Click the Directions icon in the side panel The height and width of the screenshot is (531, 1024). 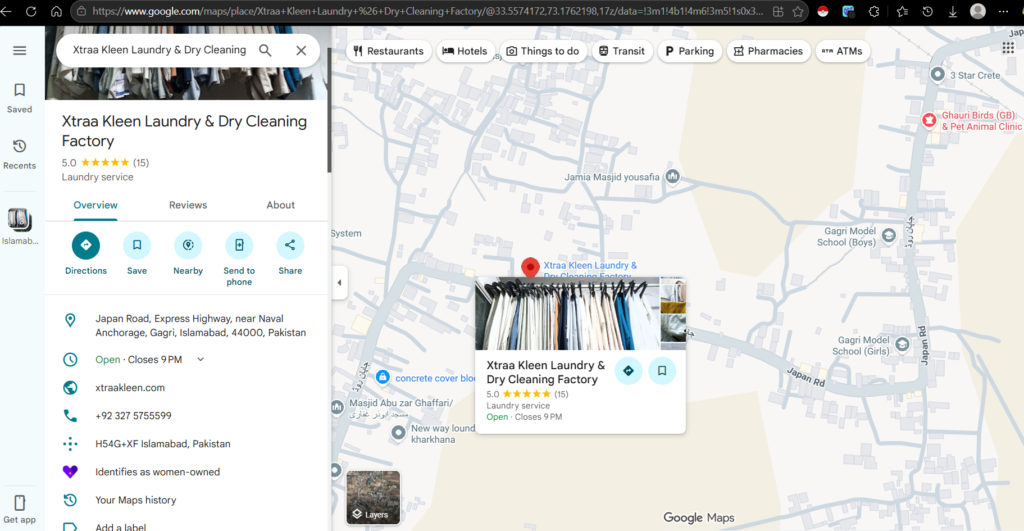pos(86,245)
